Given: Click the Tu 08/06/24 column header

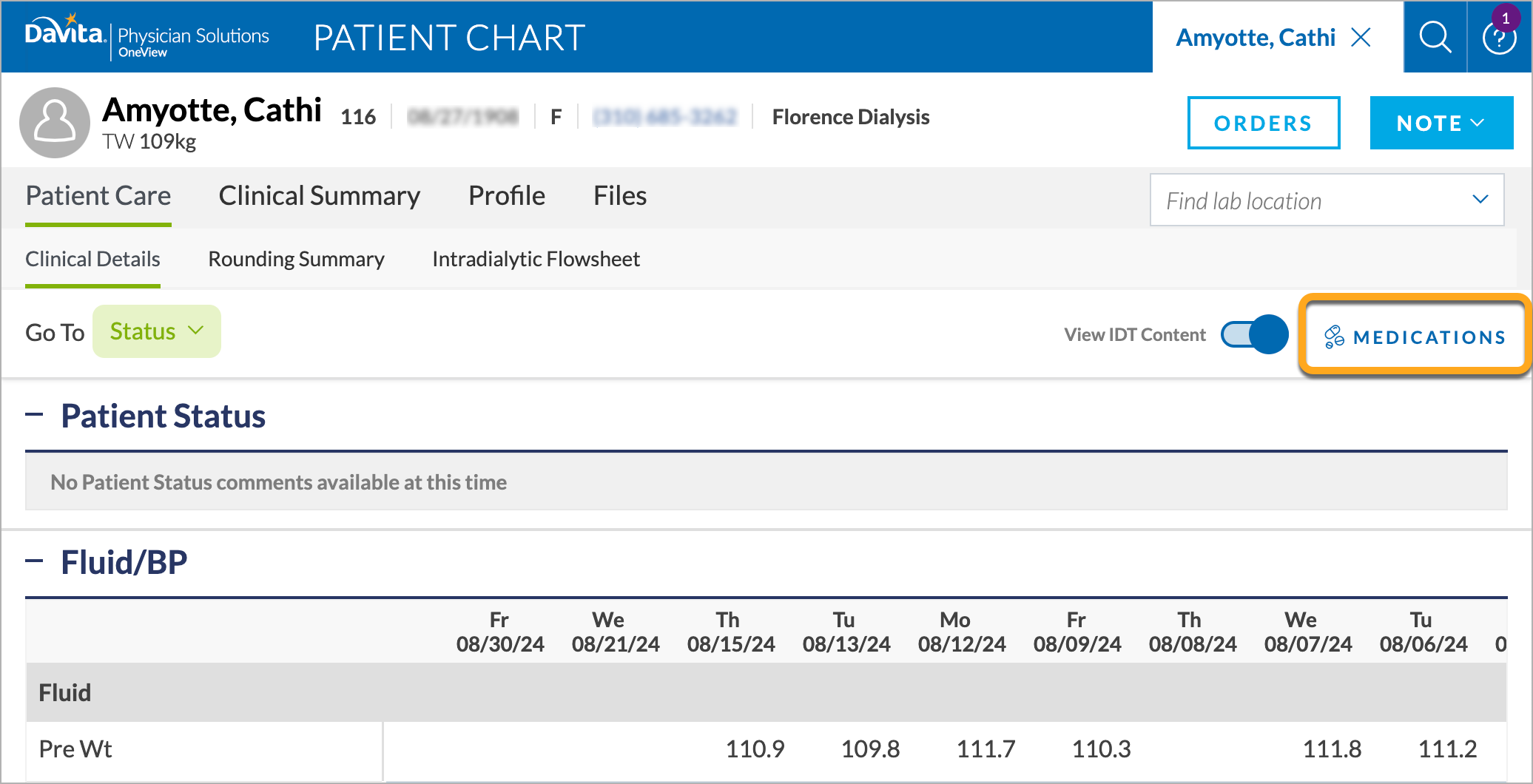Looking at the screenshot, I should coord(1423,632).
